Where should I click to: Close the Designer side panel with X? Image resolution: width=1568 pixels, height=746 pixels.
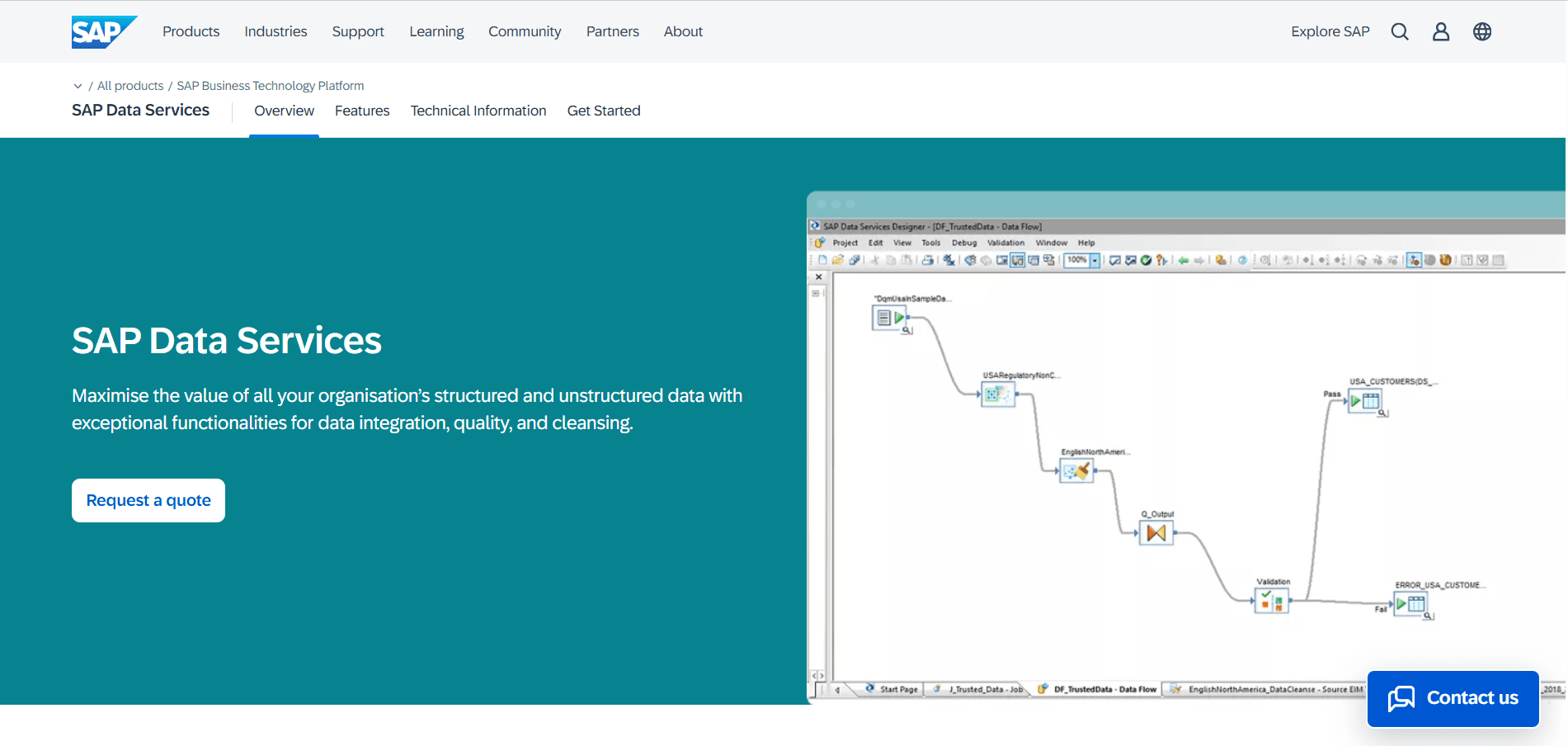[x=818, y=277]
